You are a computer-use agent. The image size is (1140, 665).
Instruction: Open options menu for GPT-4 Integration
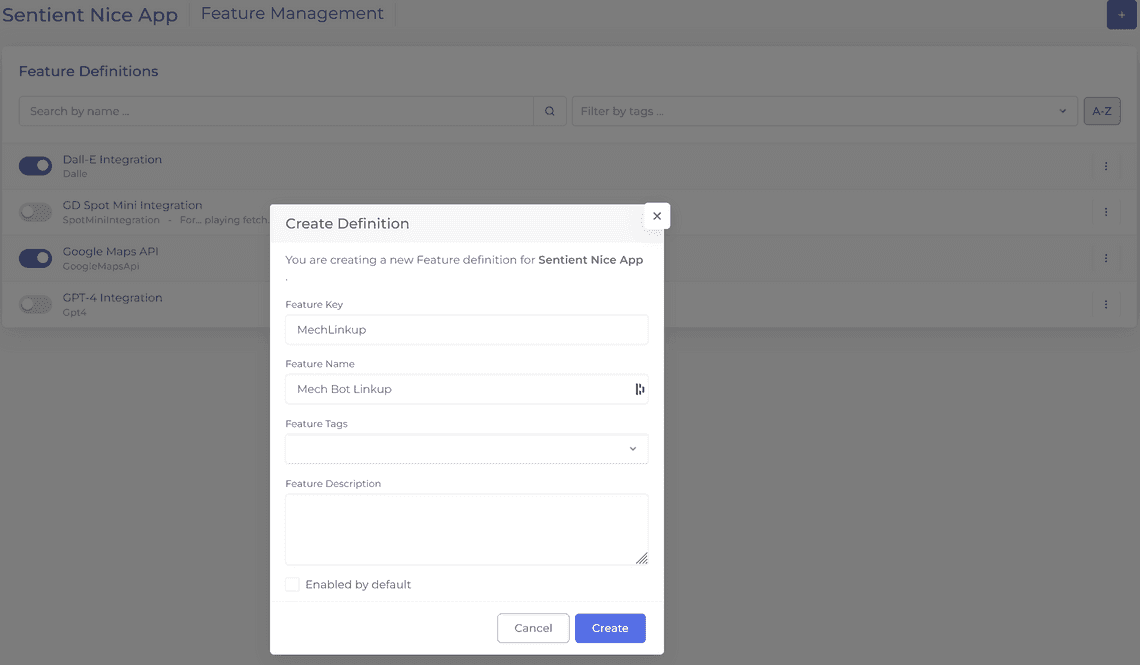[x=1105, y=304]
